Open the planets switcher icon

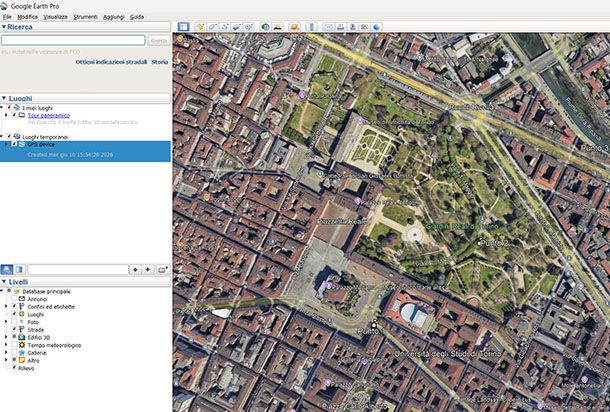point(294,26)
